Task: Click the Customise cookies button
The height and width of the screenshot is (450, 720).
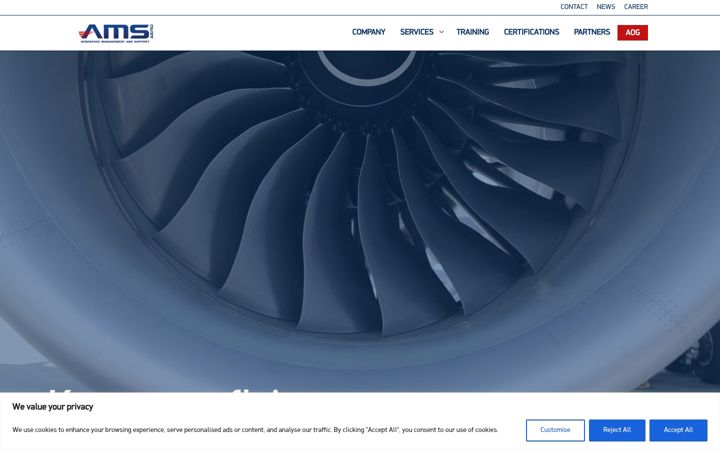Action: click(555, 430)
